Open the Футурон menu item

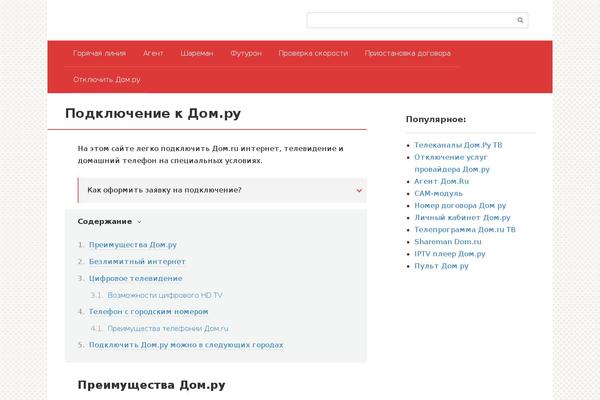246,54
